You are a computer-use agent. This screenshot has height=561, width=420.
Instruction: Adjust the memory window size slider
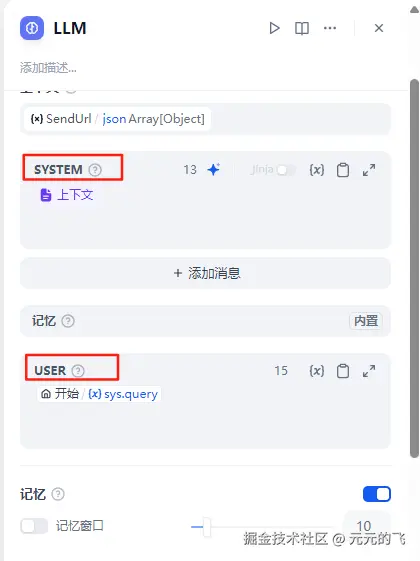tap(206, 527)
